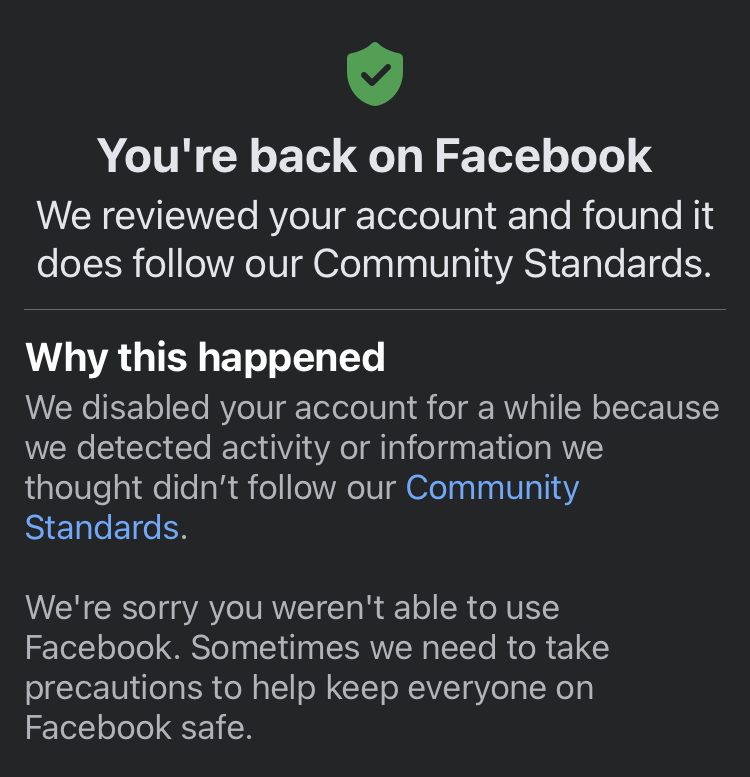The image size is (750, 777).
Task: Tap the black checkmark inside the shield
Action: 375,73
